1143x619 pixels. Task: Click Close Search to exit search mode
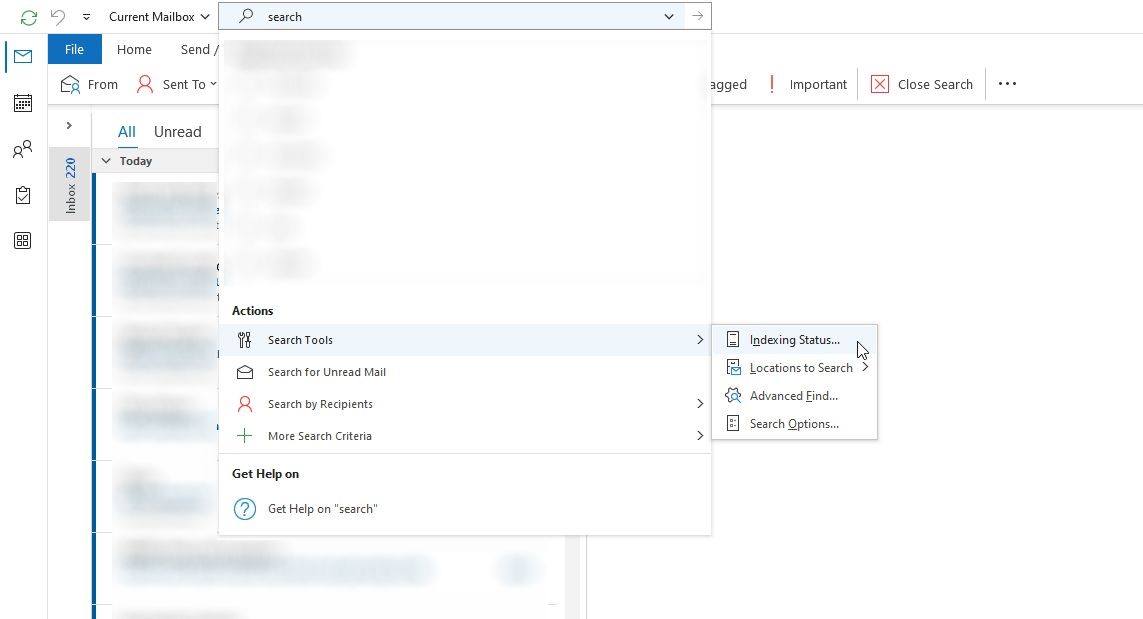pyautogui.click(x=920, y=84)
